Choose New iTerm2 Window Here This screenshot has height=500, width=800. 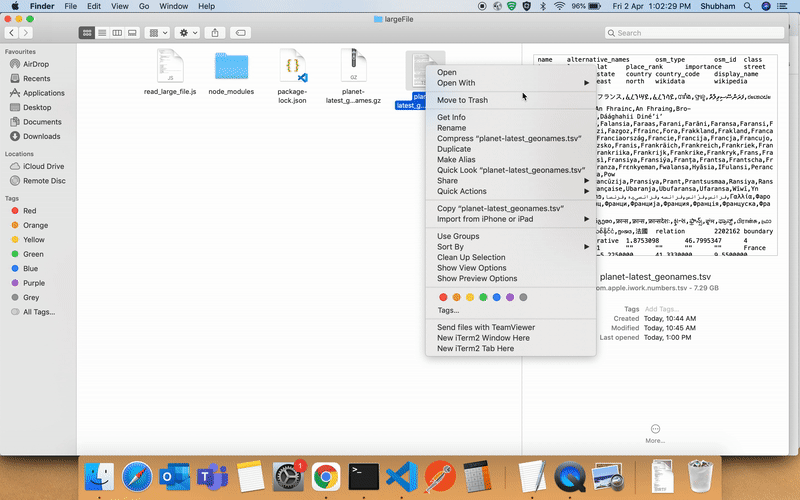[x=511, y=338]
